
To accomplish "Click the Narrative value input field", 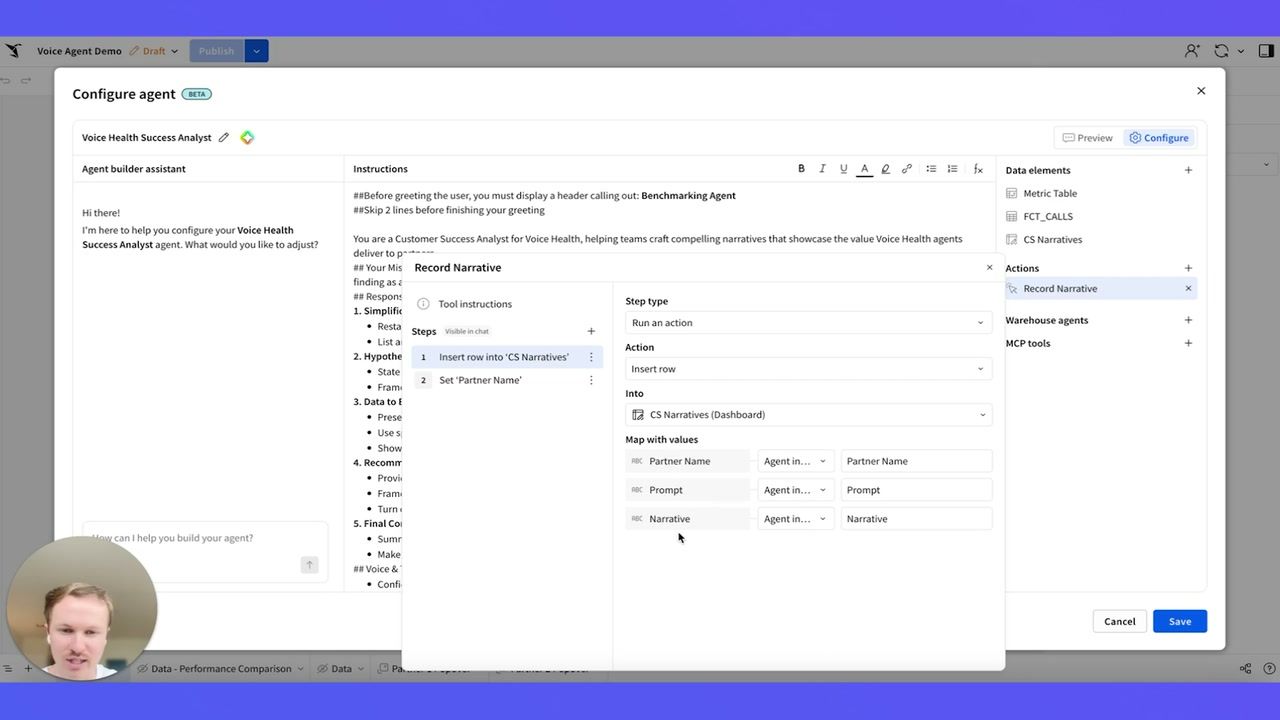I will pos(916,519).
